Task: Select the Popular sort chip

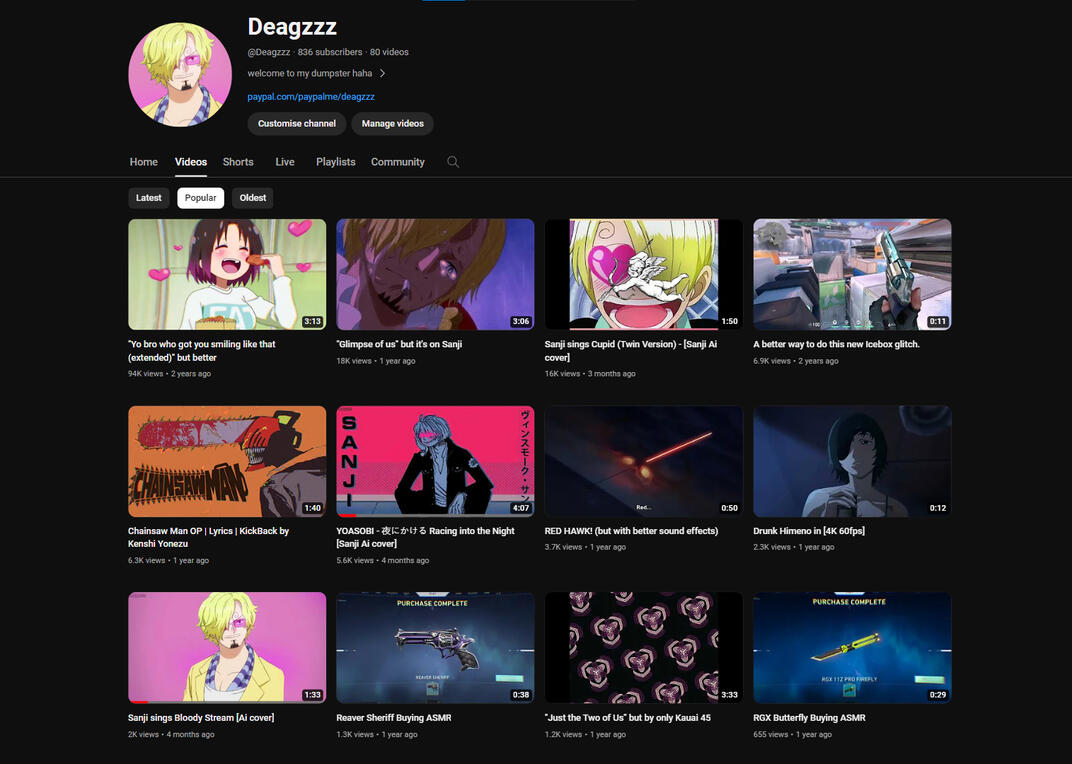Action: [200, 198]
